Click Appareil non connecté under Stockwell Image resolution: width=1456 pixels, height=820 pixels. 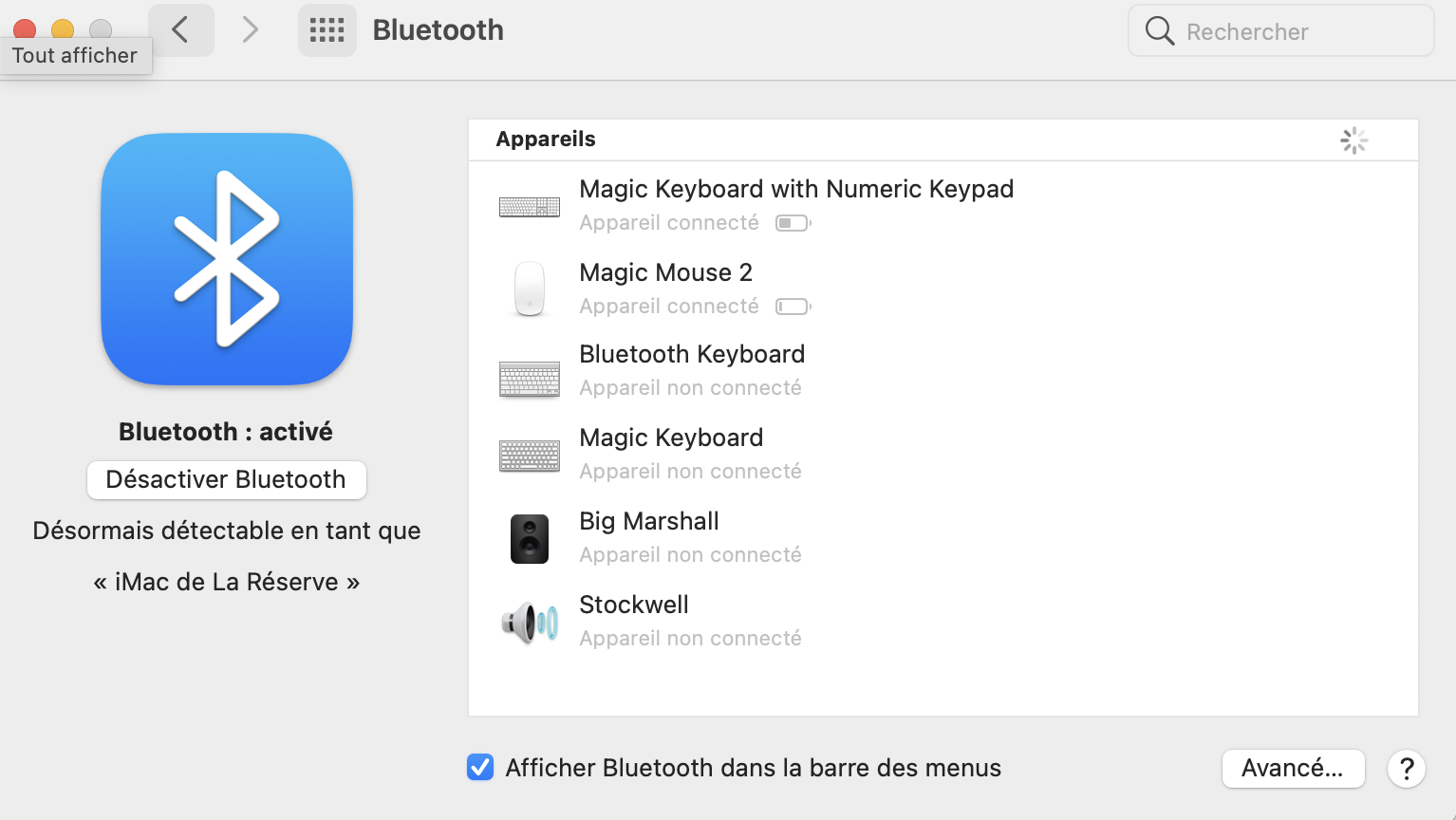tap(691, 639)
